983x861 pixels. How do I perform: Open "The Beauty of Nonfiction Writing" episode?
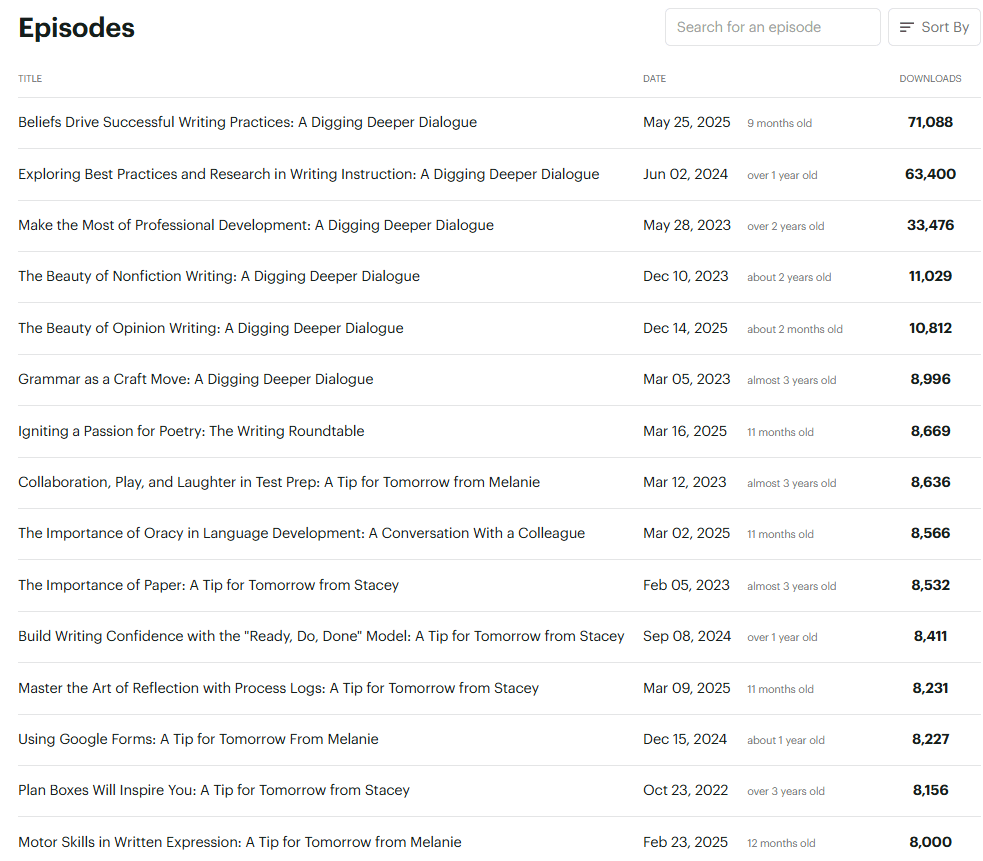(x=219, y=276)
